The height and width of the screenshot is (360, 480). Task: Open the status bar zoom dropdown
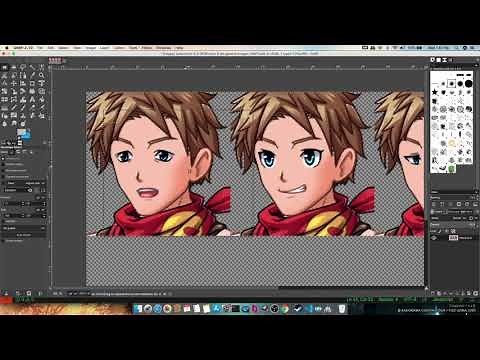tap(79, 293)
